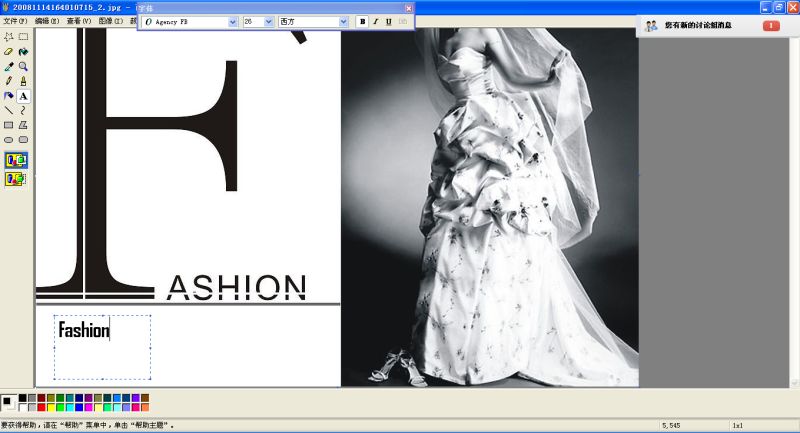Pick brown swatch at palette end
This screenshot has height=433, width=800.
(x=145, y=398)
